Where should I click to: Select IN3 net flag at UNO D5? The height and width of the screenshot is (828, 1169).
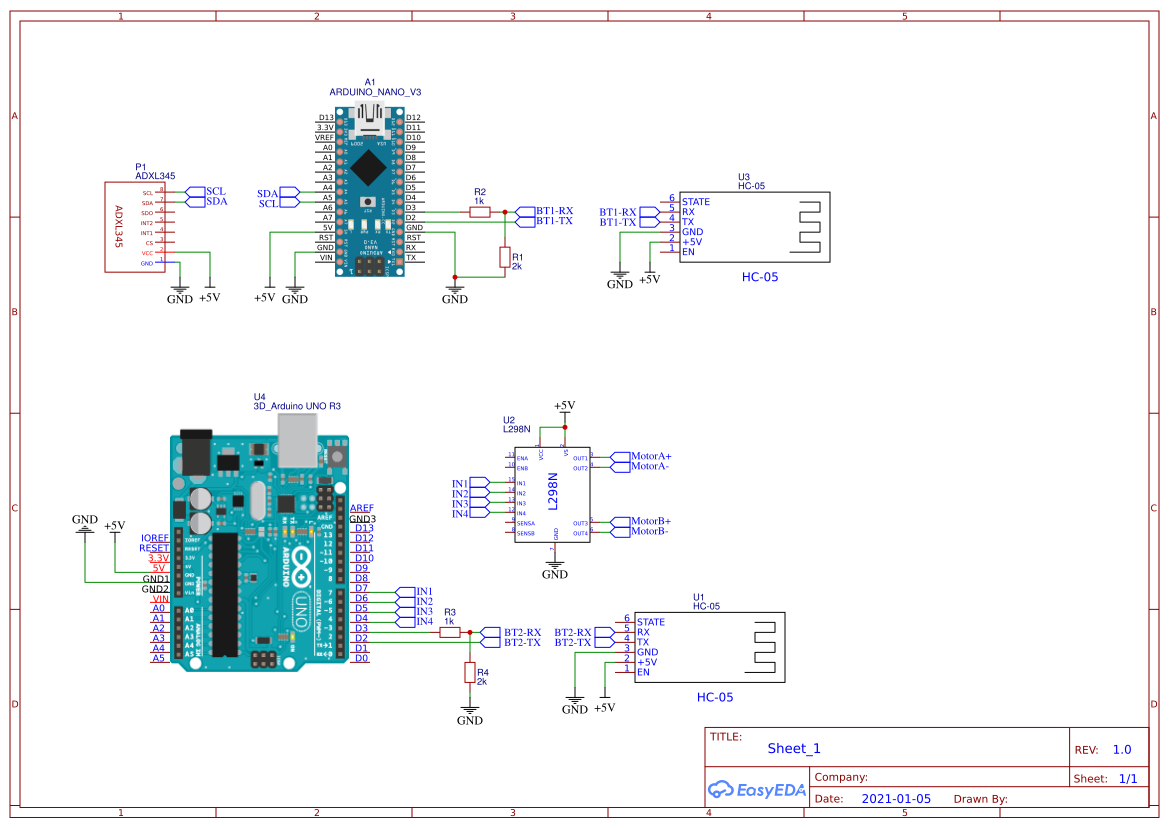pos(414,612)
